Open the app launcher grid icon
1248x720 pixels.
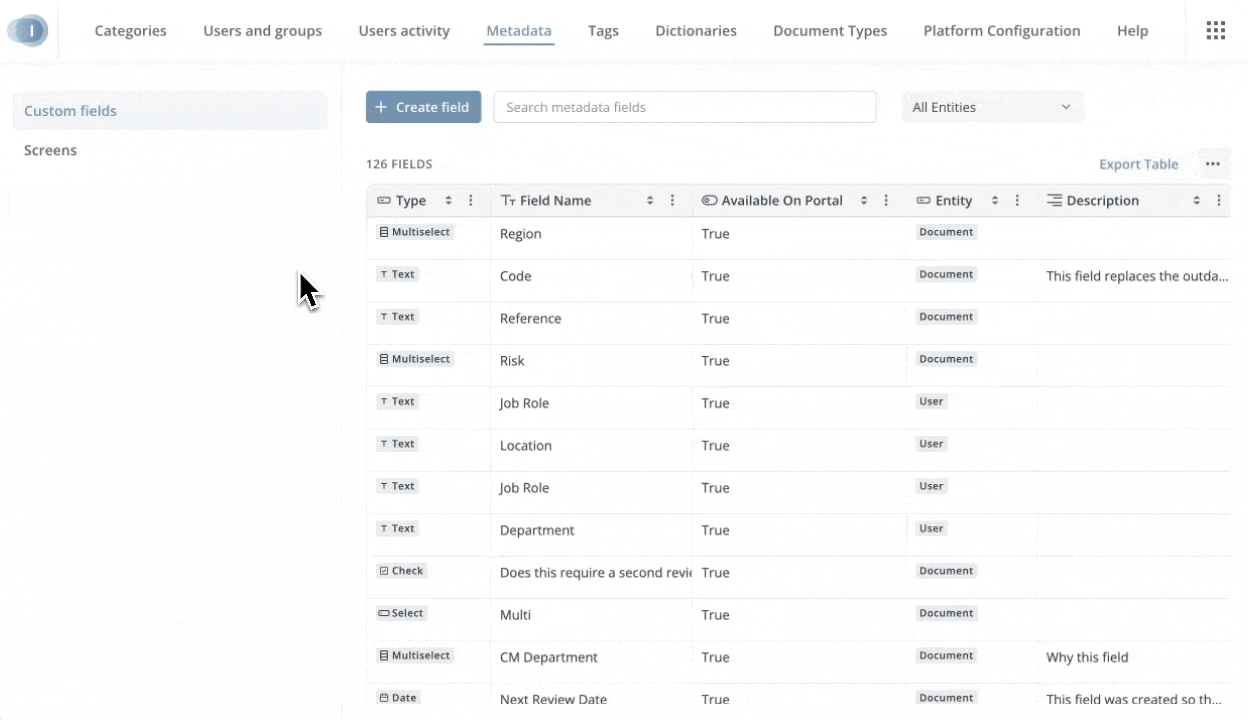[1215, 30]
